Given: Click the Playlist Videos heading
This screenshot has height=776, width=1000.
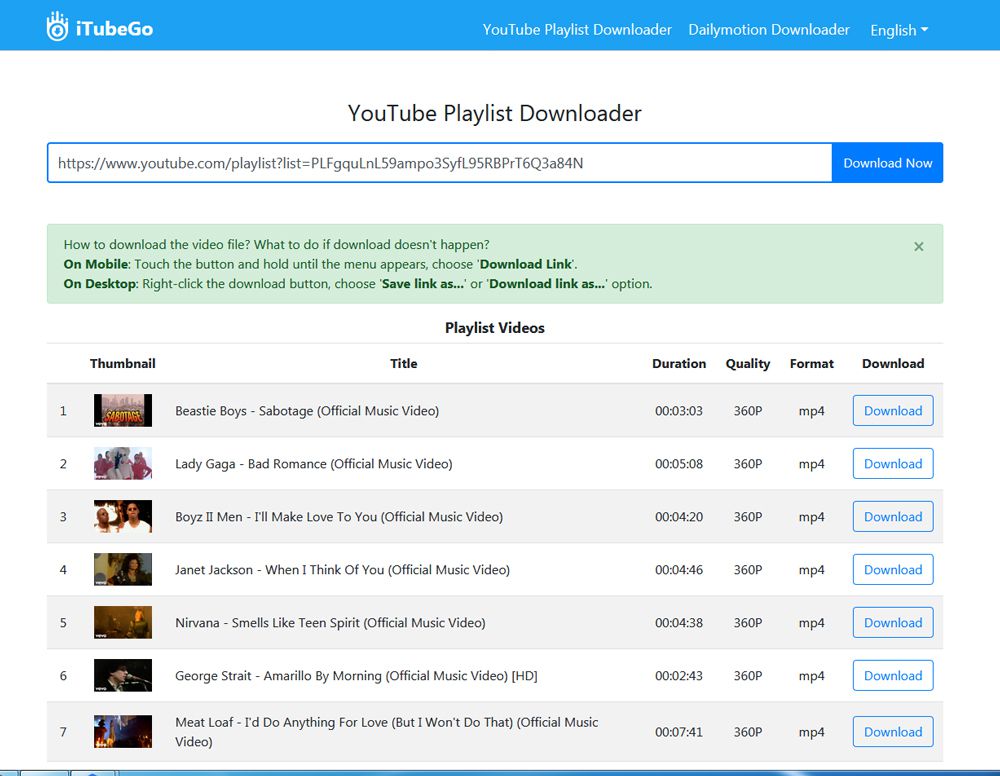Looking at the screenshot, I should [x=495, y=328].
